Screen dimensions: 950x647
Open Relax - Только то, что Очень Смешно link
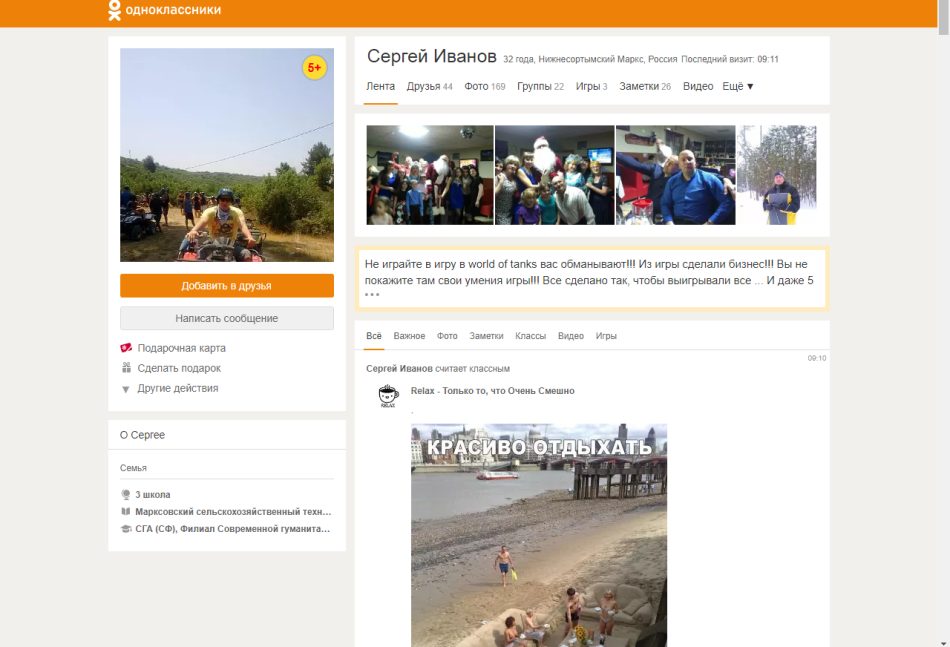tap(492, 391)
